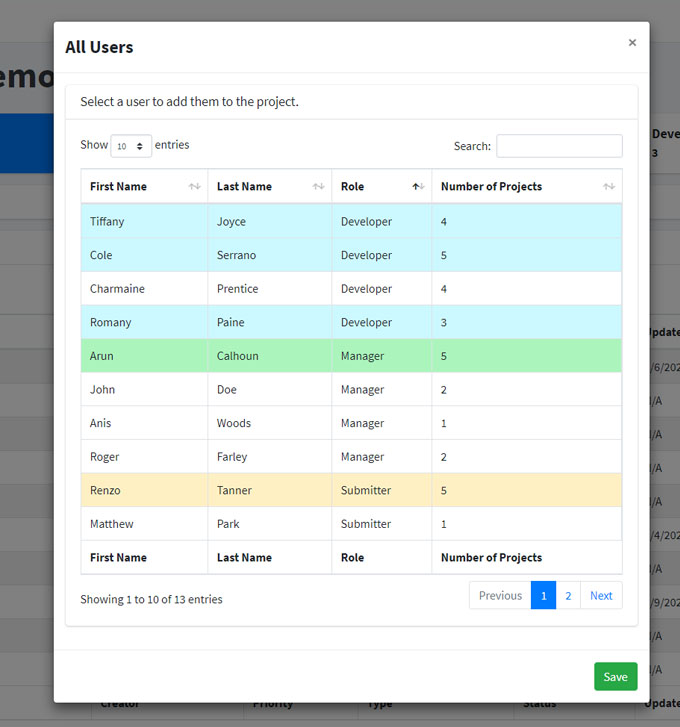The width and height of the screenshot is (680, 727).
Task: Click the green Save button
Action: (615, 677)
